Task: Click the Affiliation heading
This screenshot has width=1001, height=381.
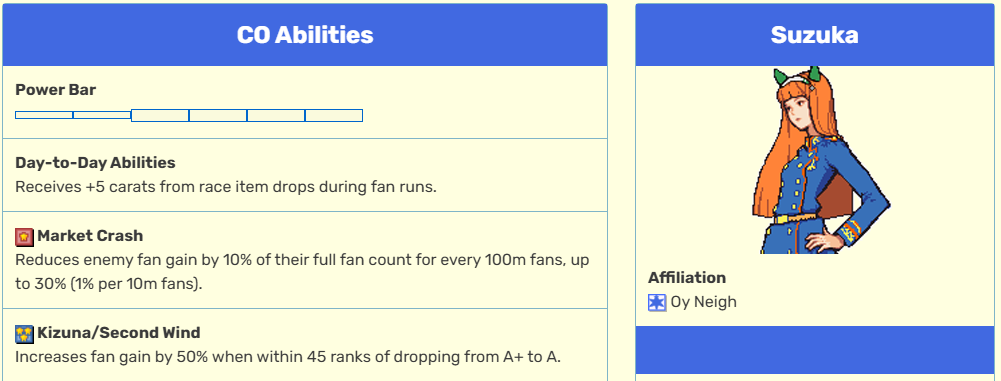Action: pyautogui.click(x=687, y=278)
